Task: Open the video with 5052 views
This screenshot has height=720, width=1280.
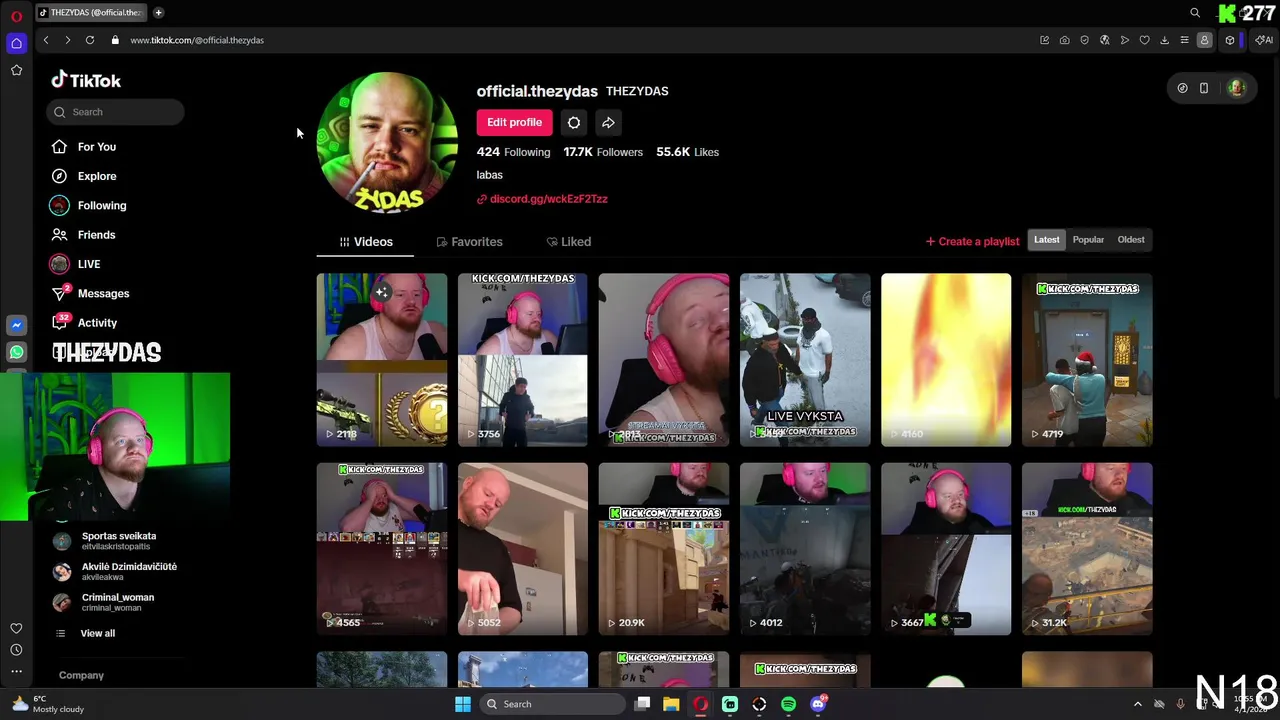Action: point(523,549)
